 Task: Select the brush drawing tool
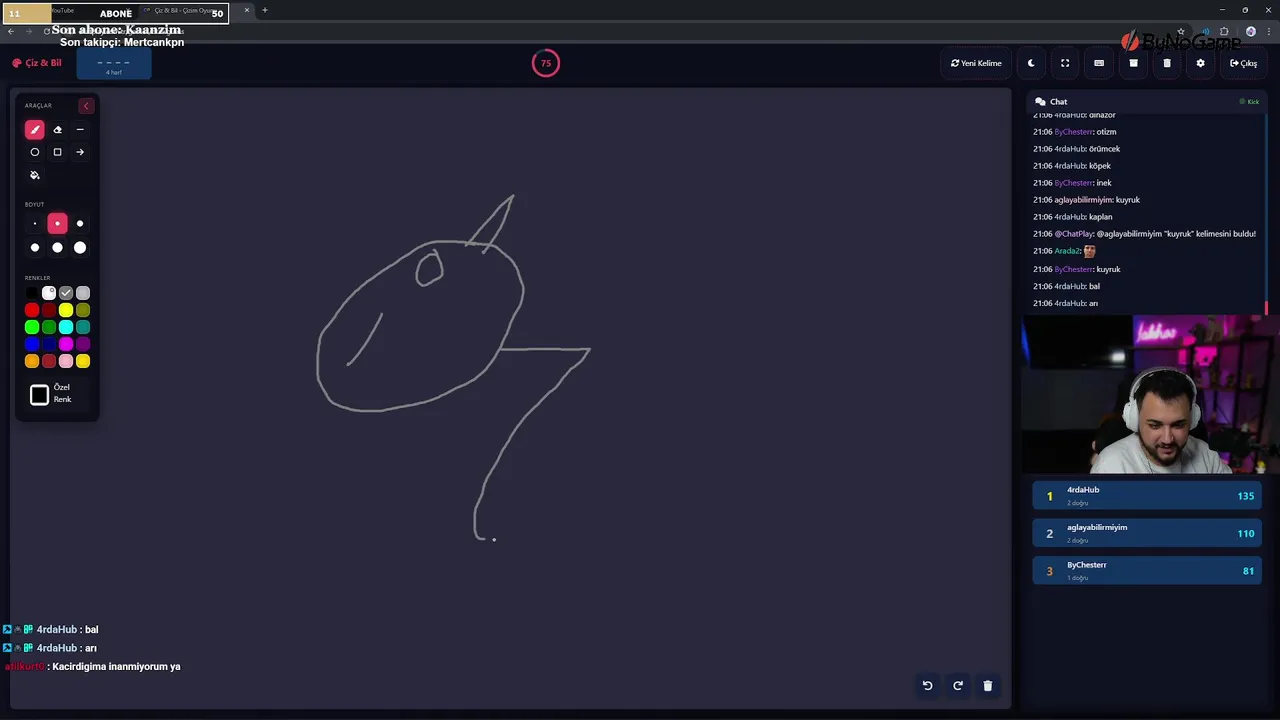point(35,129)
